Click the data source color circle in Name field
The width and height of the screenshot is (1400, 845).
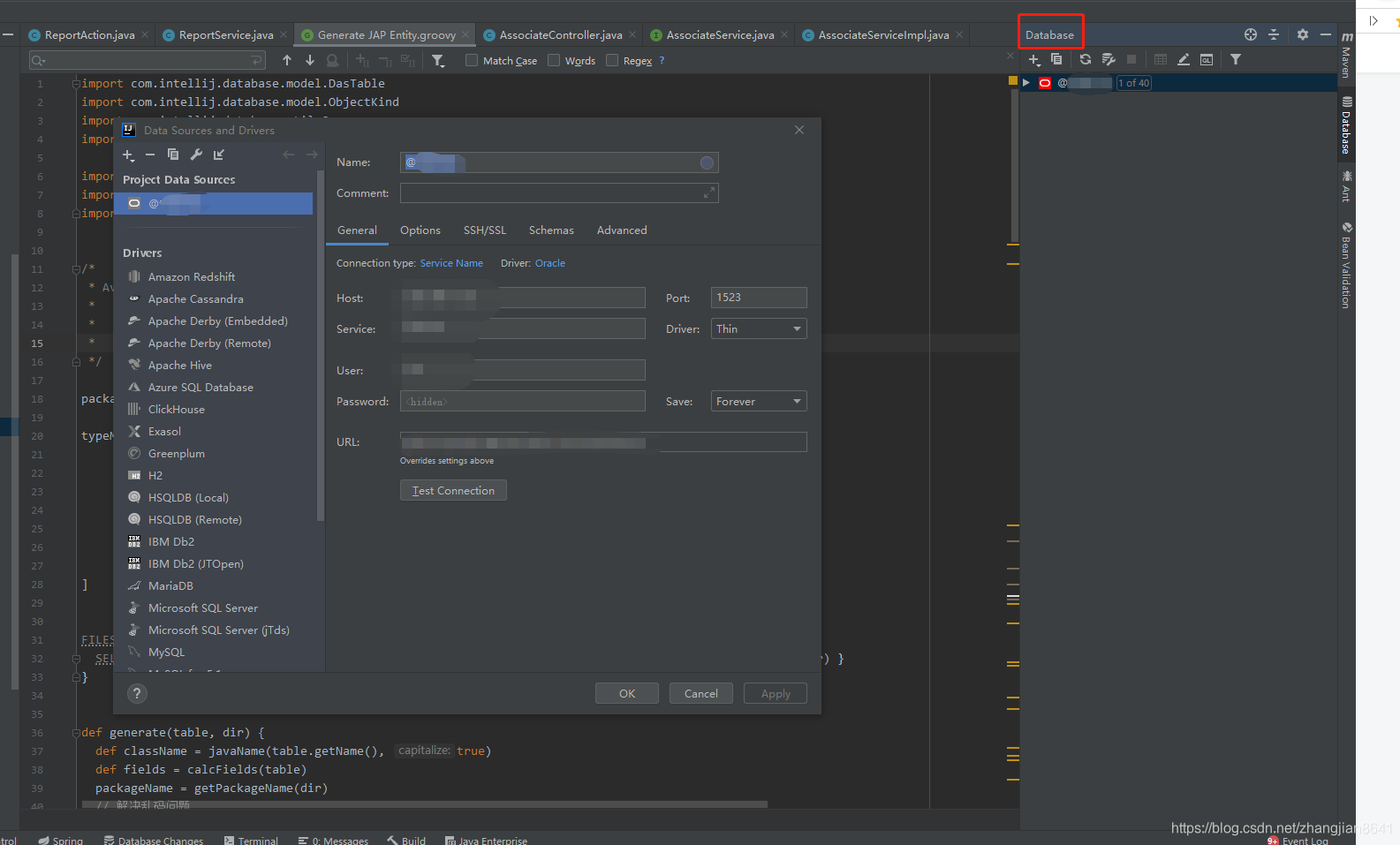[707, 162]
